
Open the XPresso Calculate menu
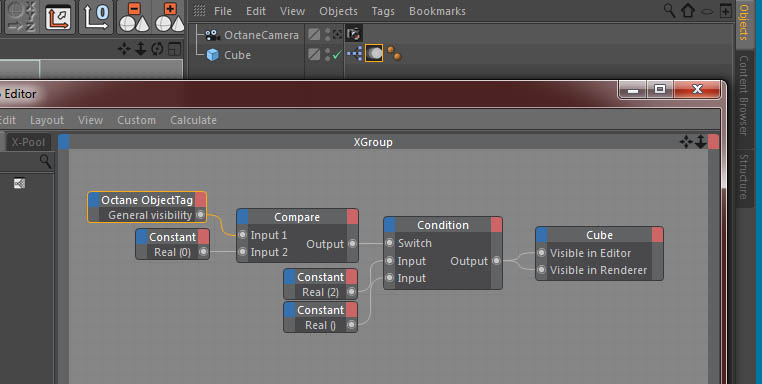coord(193,120)
